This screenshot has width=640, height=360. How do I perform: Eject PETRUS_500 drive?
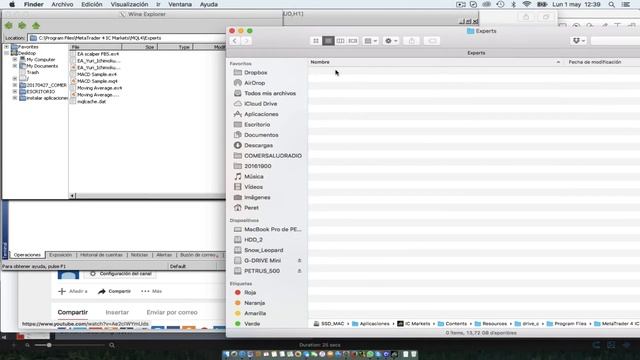(x=299, y=271)
